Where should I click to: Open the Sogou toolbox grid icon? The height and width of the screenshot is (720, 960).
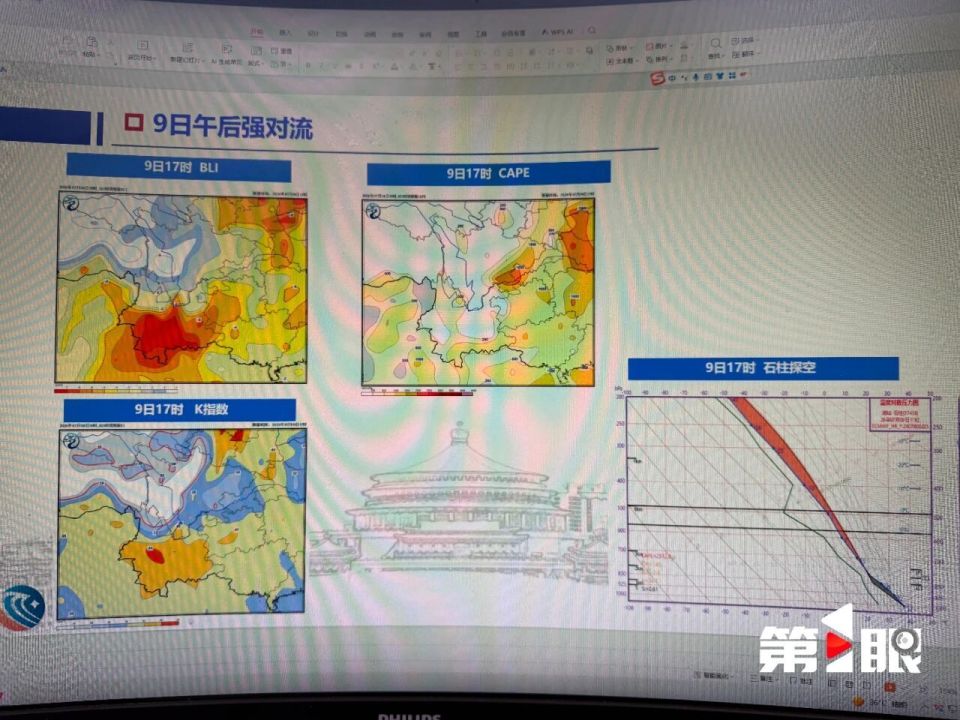(732, 75)
